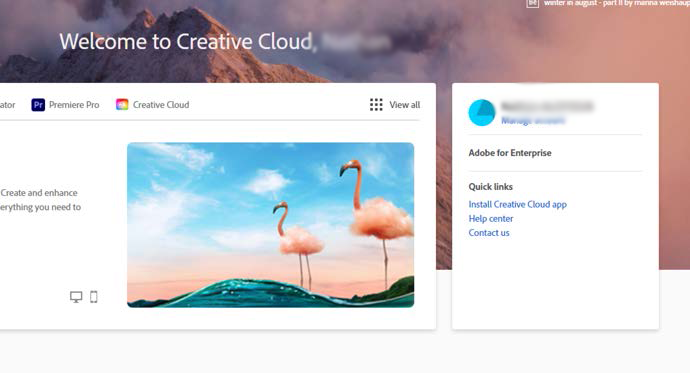Image resolution: width=690 pixels, height=373 pixels.
Task: Click the blue profile avatar
Action: tap(482, 113)
